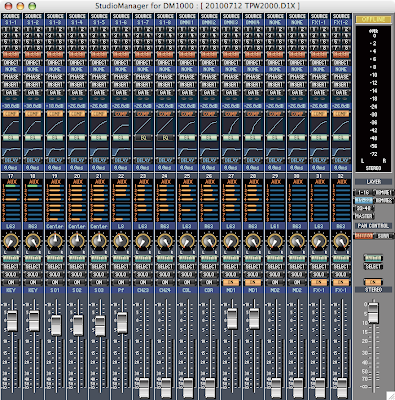The height and width of the screenshot is (400, 395).
Task: Switch to the 33-48 layer
Action: [364, 208]
